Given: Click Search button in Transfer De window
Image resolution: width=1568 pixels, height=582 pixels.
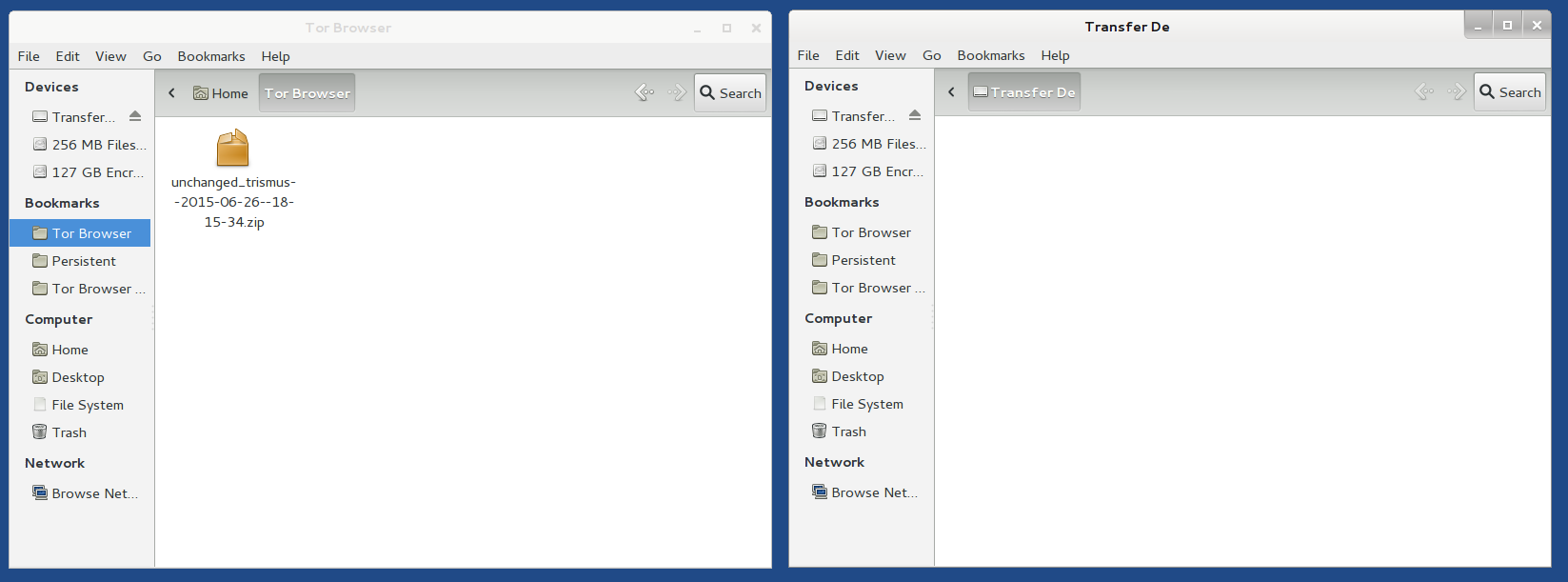Looking at the screenshot, I should point(1510,92).
